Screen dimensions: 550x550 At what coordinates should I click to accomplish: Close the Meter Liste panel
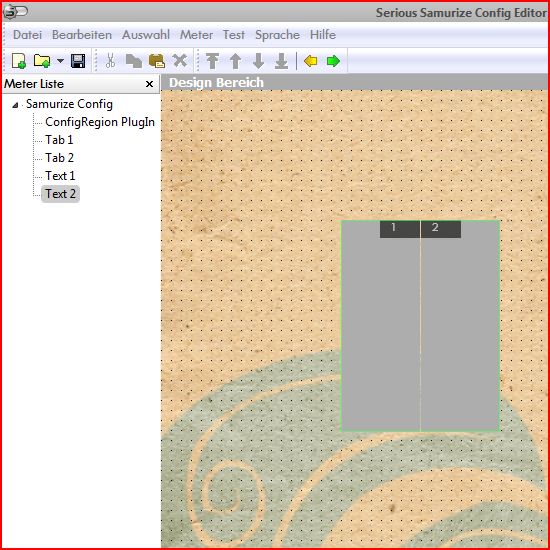click(149, 84)
